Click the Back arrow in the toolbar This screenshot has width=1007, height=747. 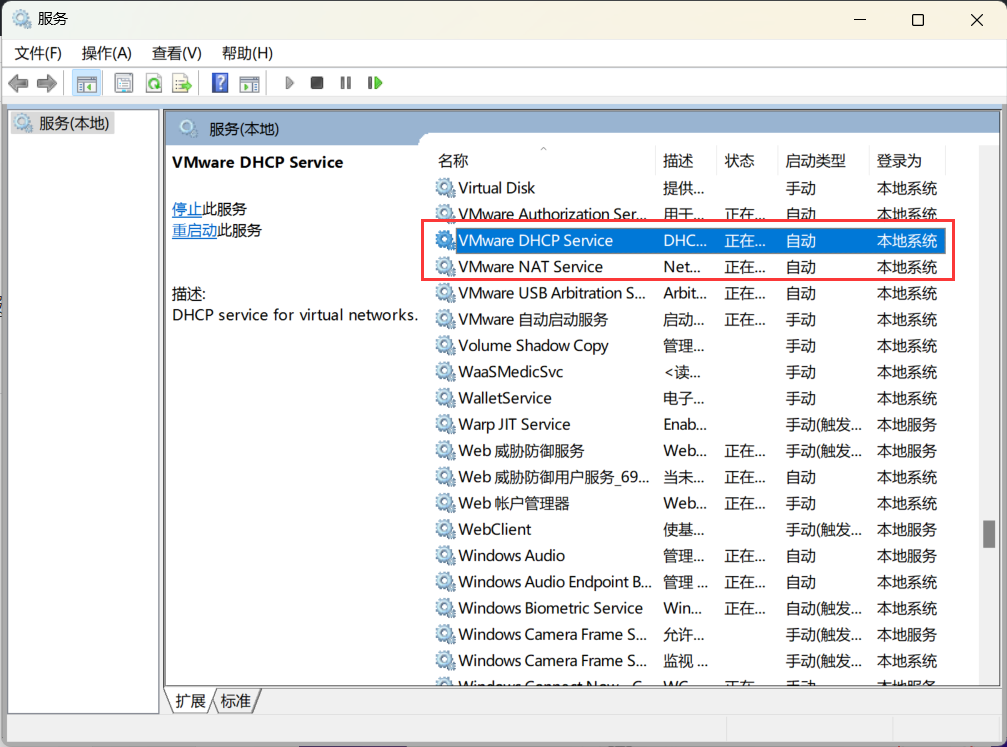[x=18, y=83]
